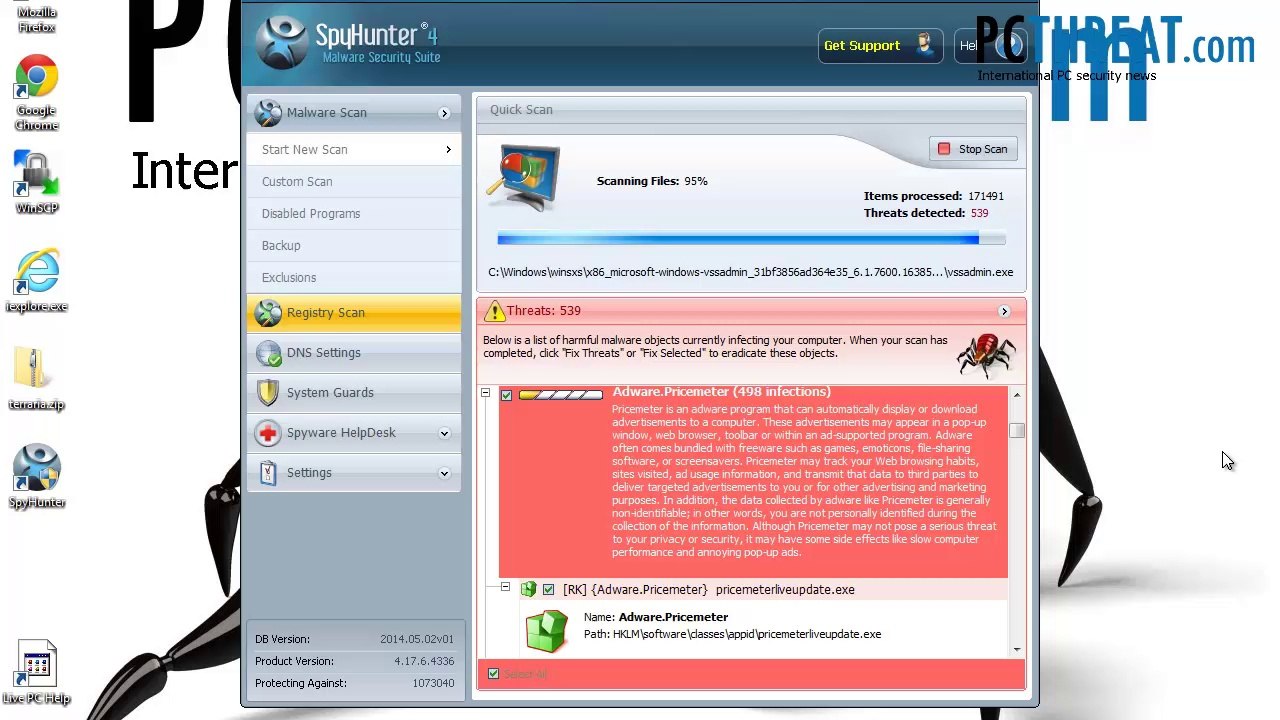Open Google Chrome desktop icon
1280x720 pixels.
click(37, 93)
